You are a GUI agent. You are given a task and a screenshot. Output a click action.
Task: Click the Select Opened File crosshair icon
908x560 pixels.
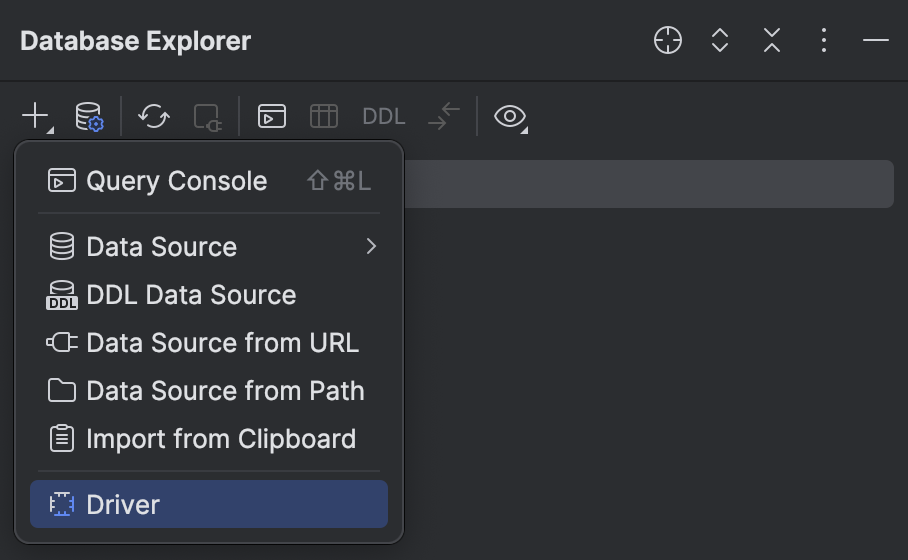[x=668, y=40]
